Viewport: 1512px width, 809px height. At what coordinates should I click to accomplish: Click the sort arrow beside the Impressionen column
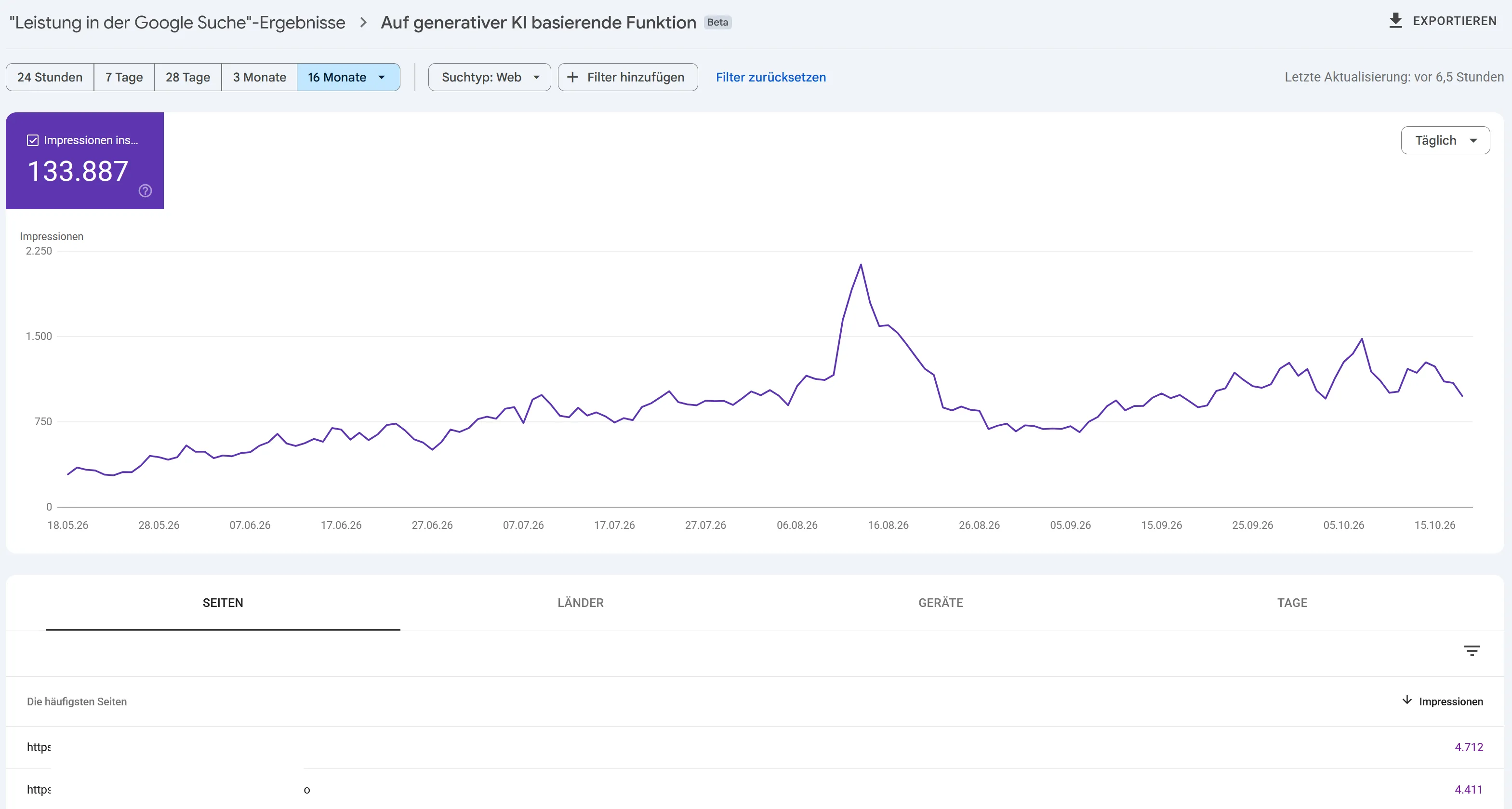click(x=1407, y=700)
